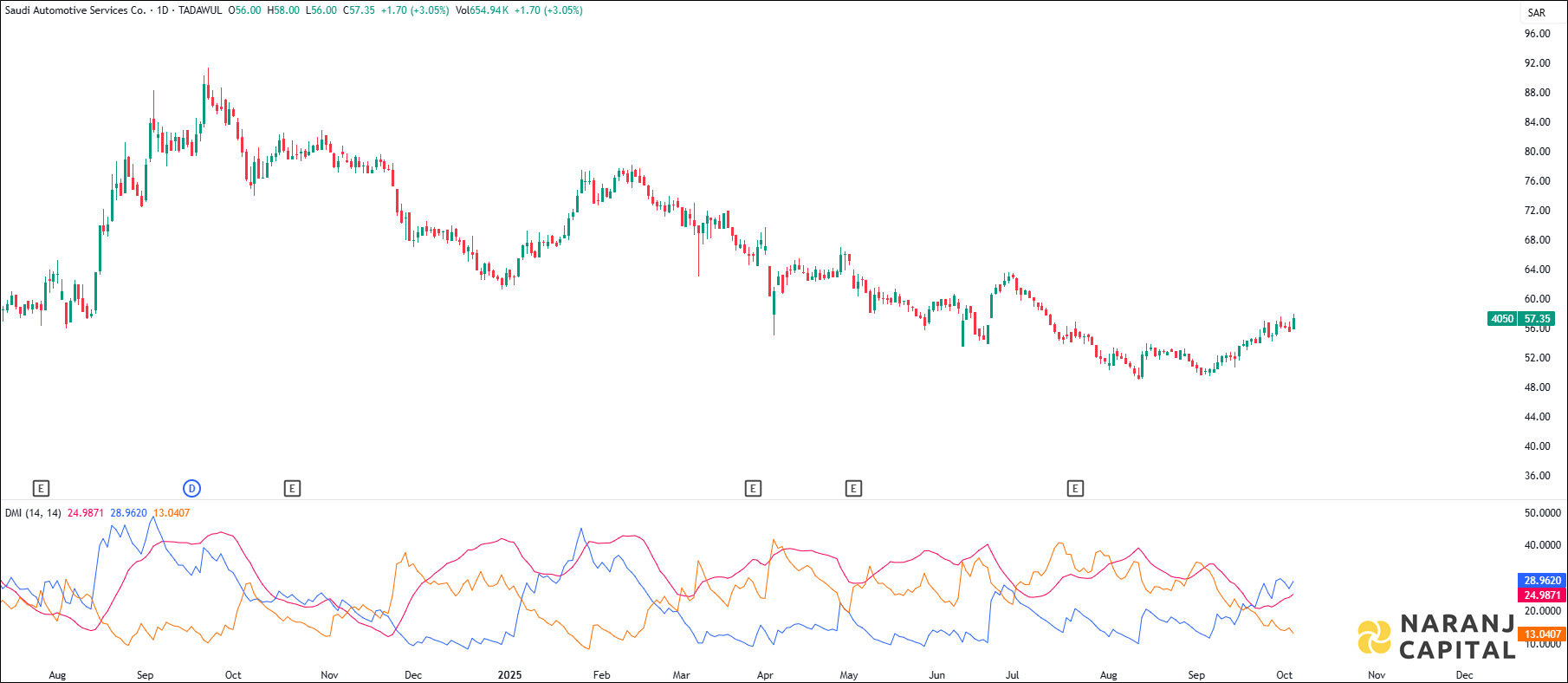1568x683 pixels.
Task: Click the Saudi Automotive Services Co. title
Action: [x=75, y=10]
